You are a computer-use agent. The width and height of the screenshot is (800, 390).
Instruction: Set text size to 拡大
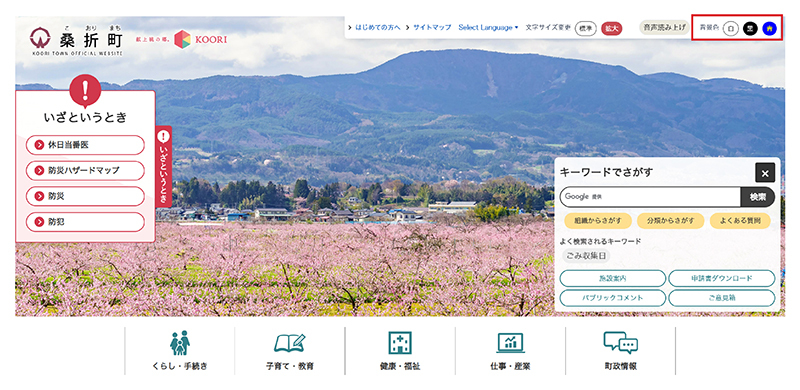pyautogui.click(x=611, y=29)
